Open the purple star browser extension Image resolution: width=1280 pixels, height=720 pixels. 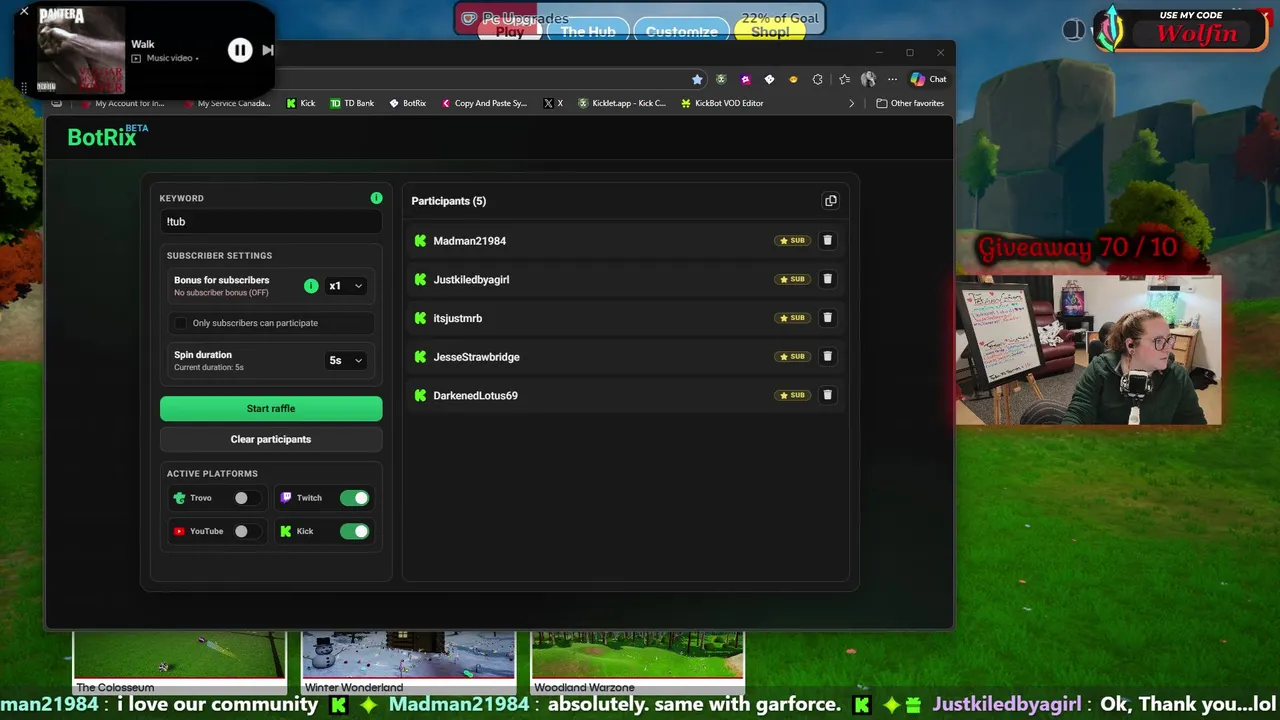(x=745, y=79)
